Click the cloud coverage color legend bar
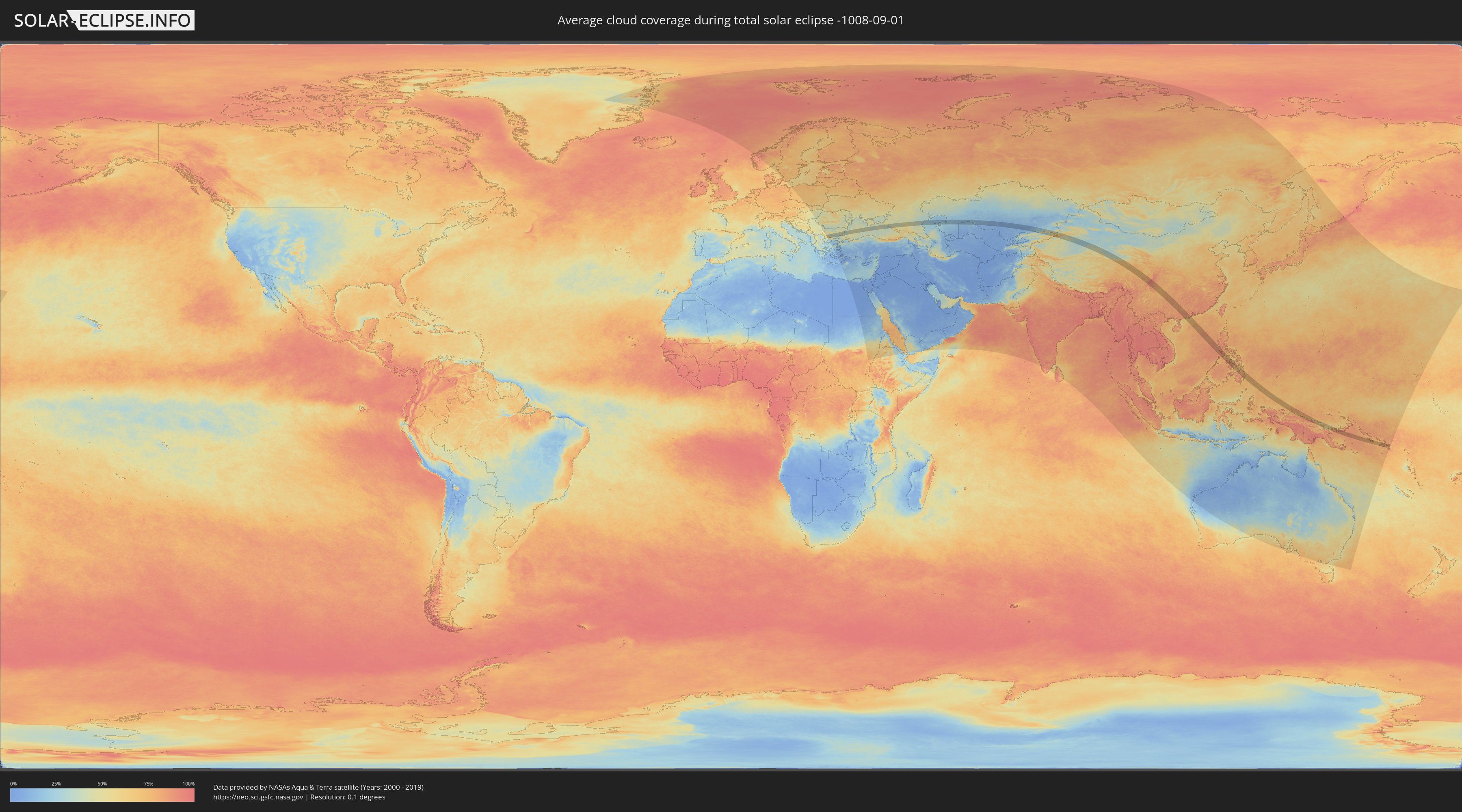 pyautogui.click(x=102, y=795)
